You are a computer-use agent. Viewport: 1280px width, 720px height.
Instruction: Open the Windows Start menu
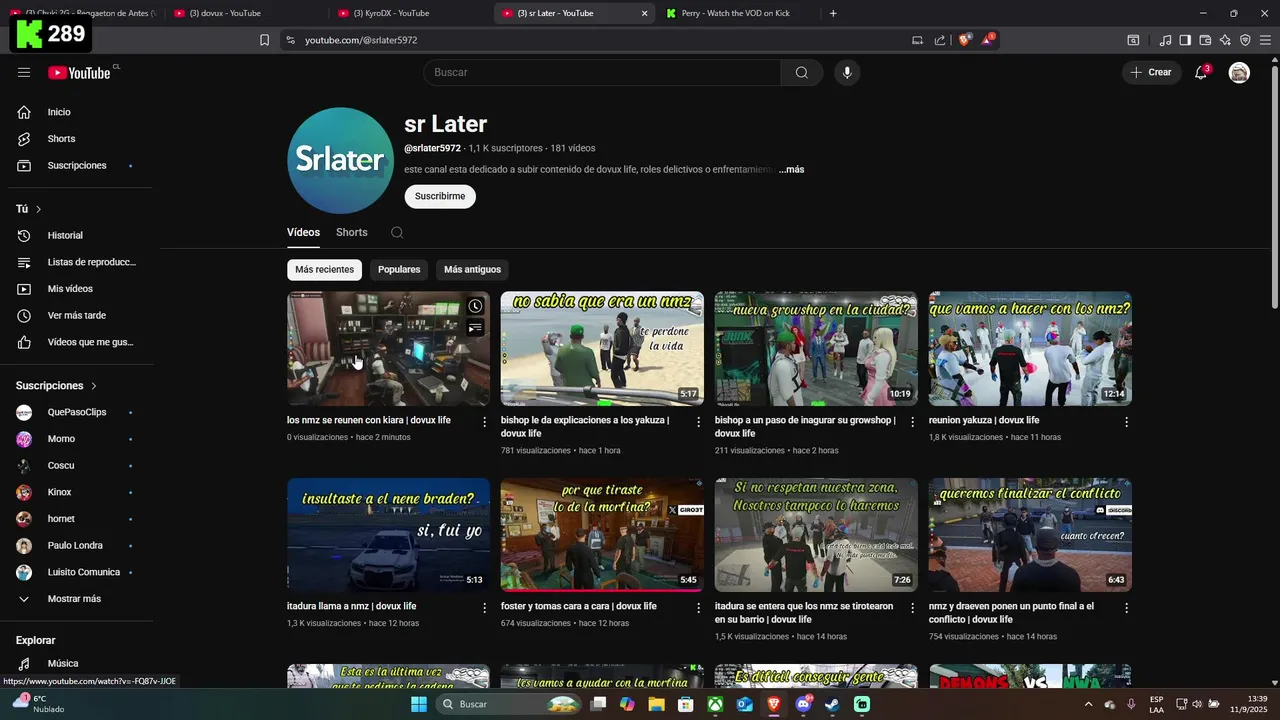pos(419,704)
